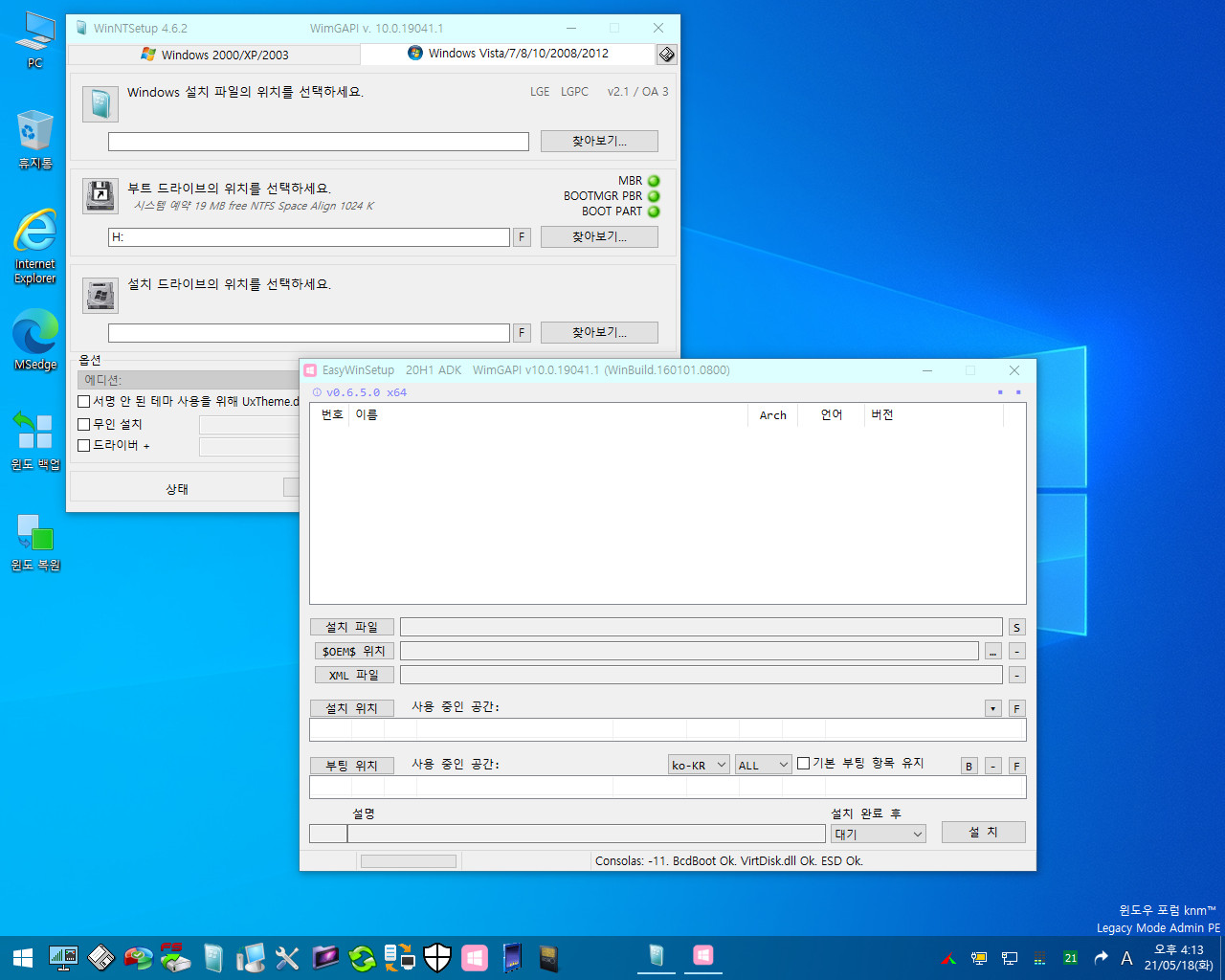This screenshot has height=980, width=1225.
Task: Click the curved arrow tray icon
Action: point(1101,958)
